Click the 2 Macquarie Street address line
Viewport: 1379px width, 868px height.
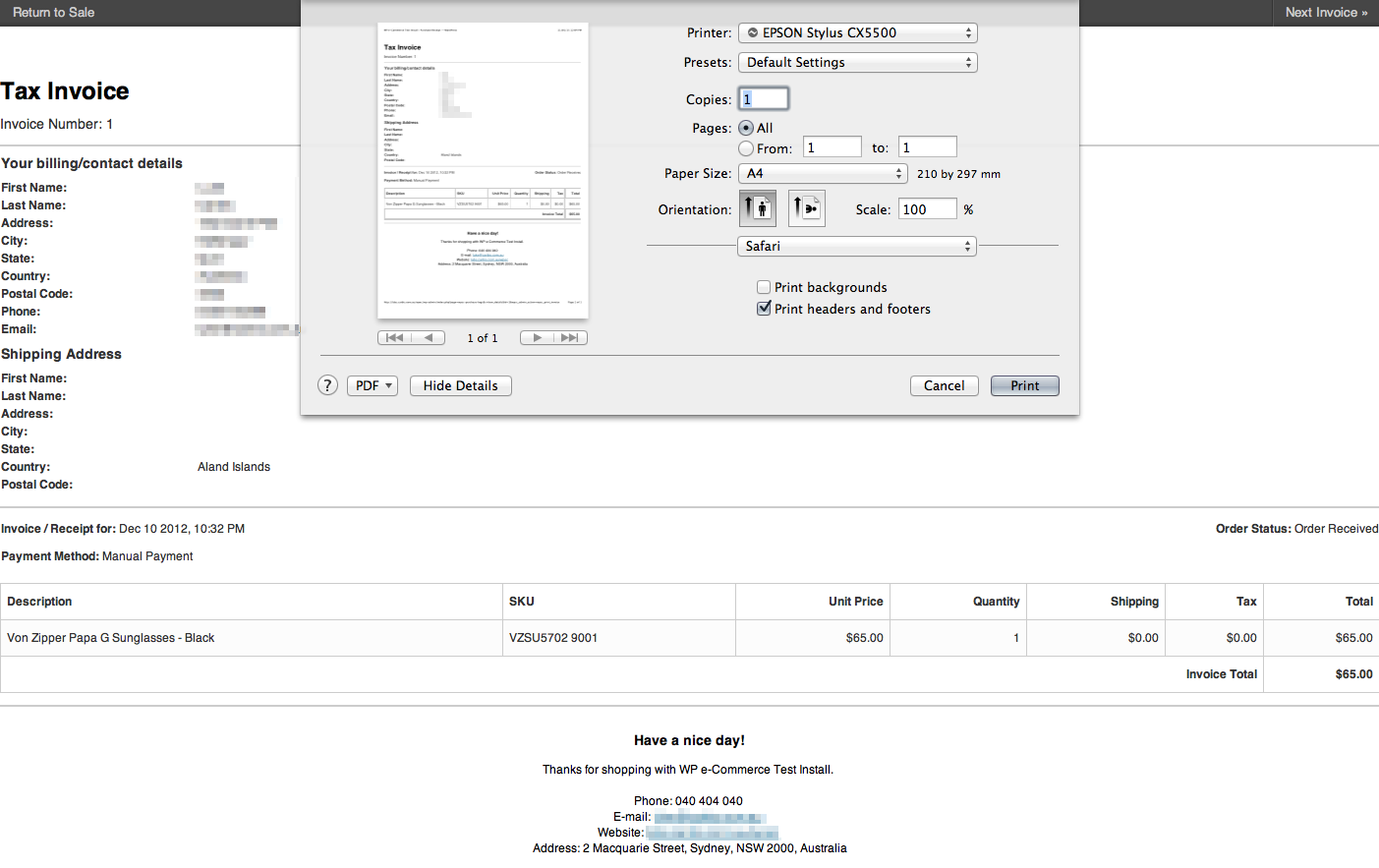point(689,848)
